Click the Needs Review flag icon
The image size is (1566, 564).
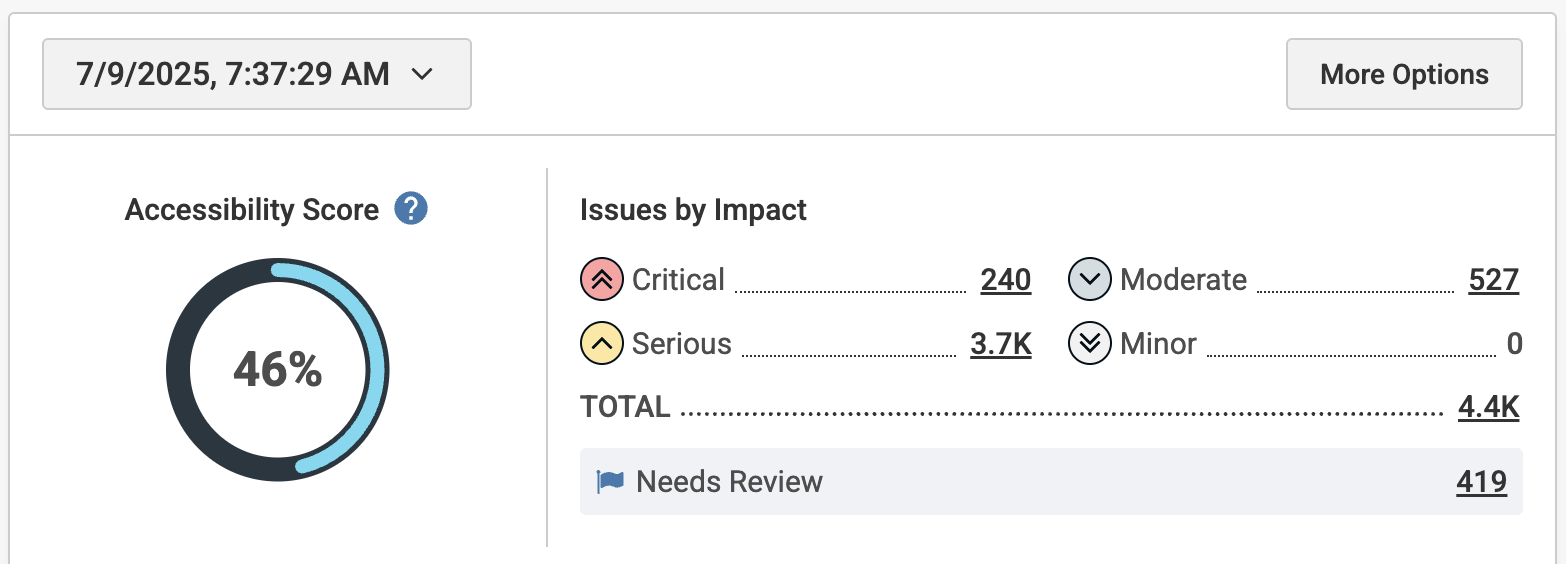610,482
